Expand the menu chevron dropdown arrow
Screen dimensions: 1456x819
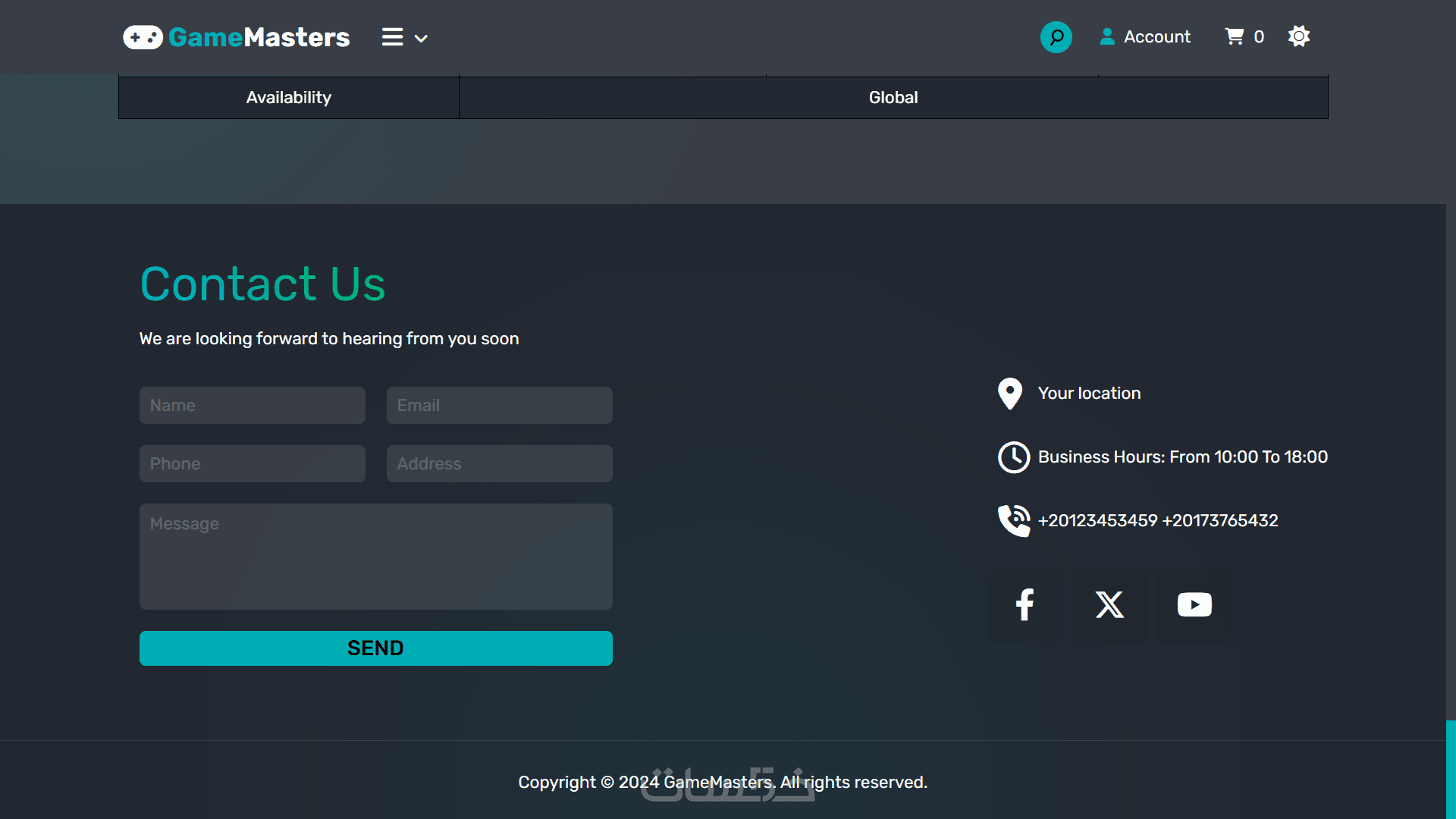click(x=421, y=39)
